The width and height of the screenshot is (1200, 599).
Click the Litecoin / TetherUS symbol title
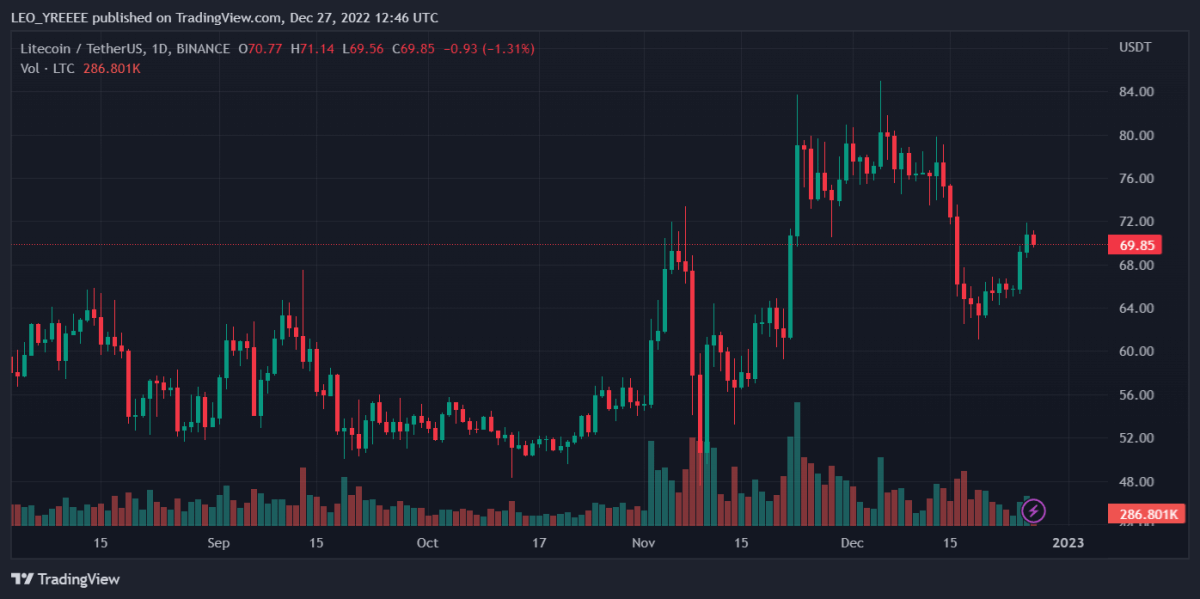[82, 48]
